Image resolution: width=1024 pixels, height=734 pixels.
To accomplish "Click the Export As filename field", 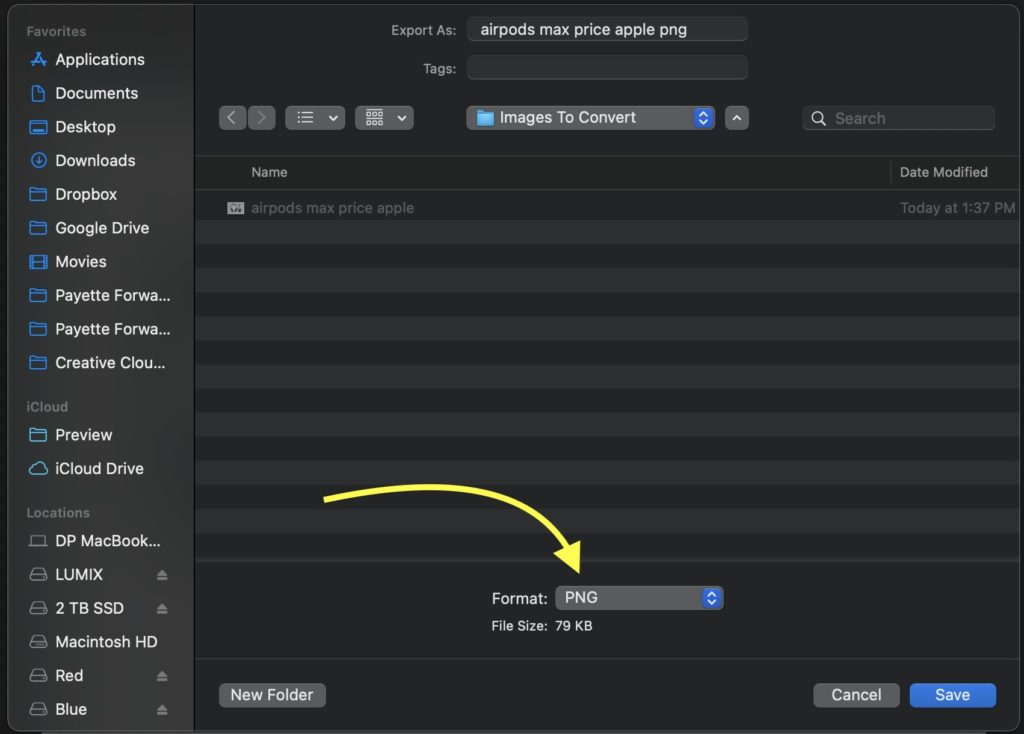I will [x=607, y=29].
